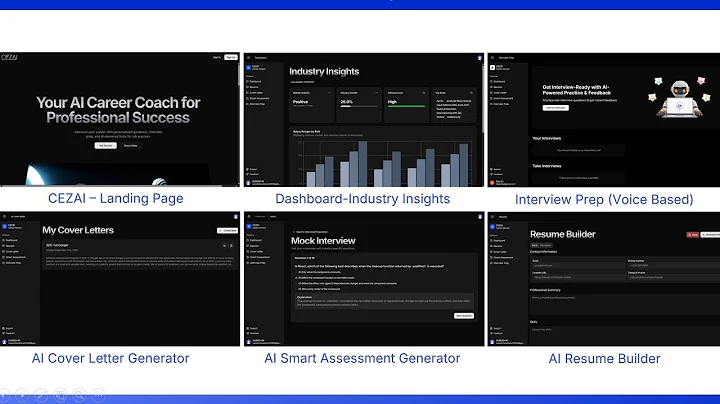Click the robot illustration in Interview Prep
The image size is (720, 404).
[679, 98]
